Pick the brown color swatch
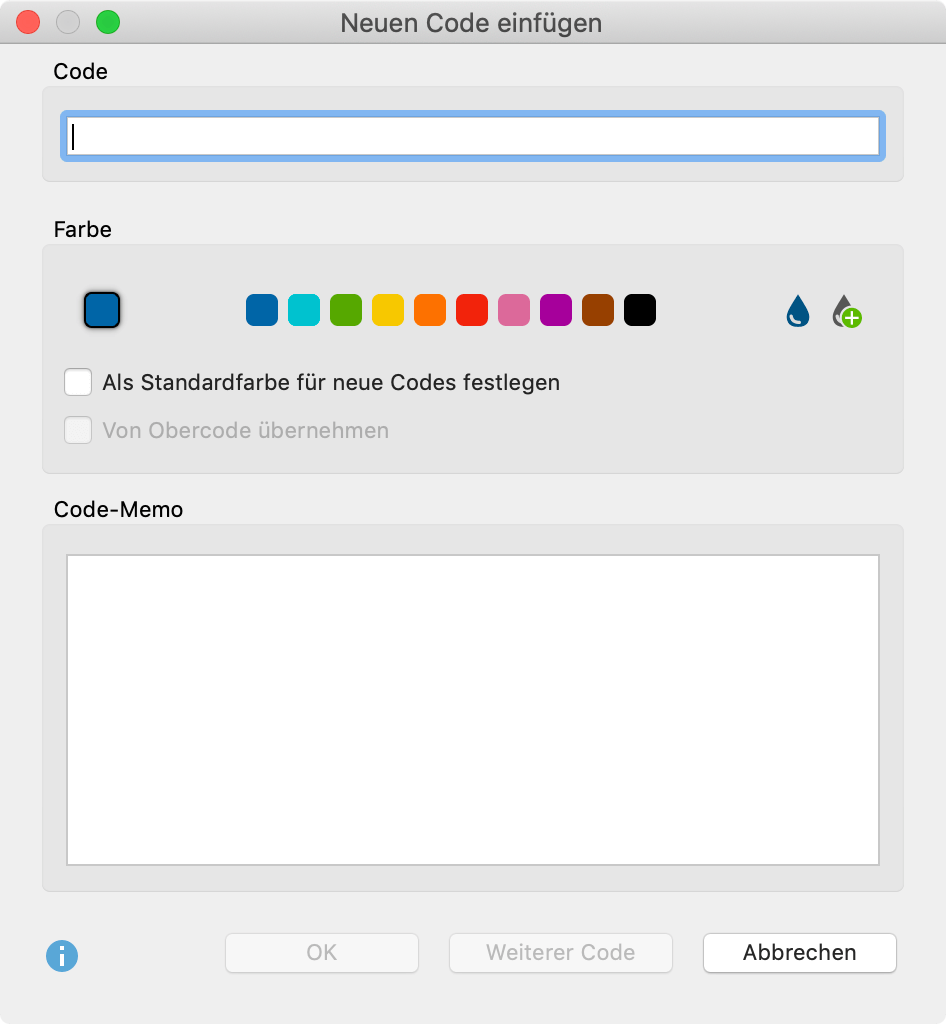This screenshot has height=1024, width=946. click(x=598, y=310)
